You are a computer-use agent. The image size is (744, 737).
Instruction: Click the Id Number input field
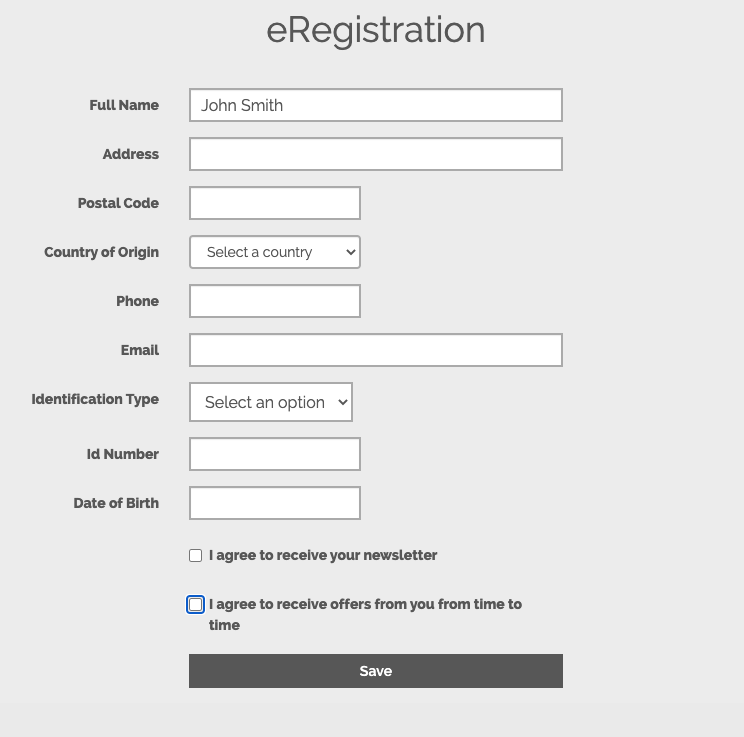[x=275, y=454]
